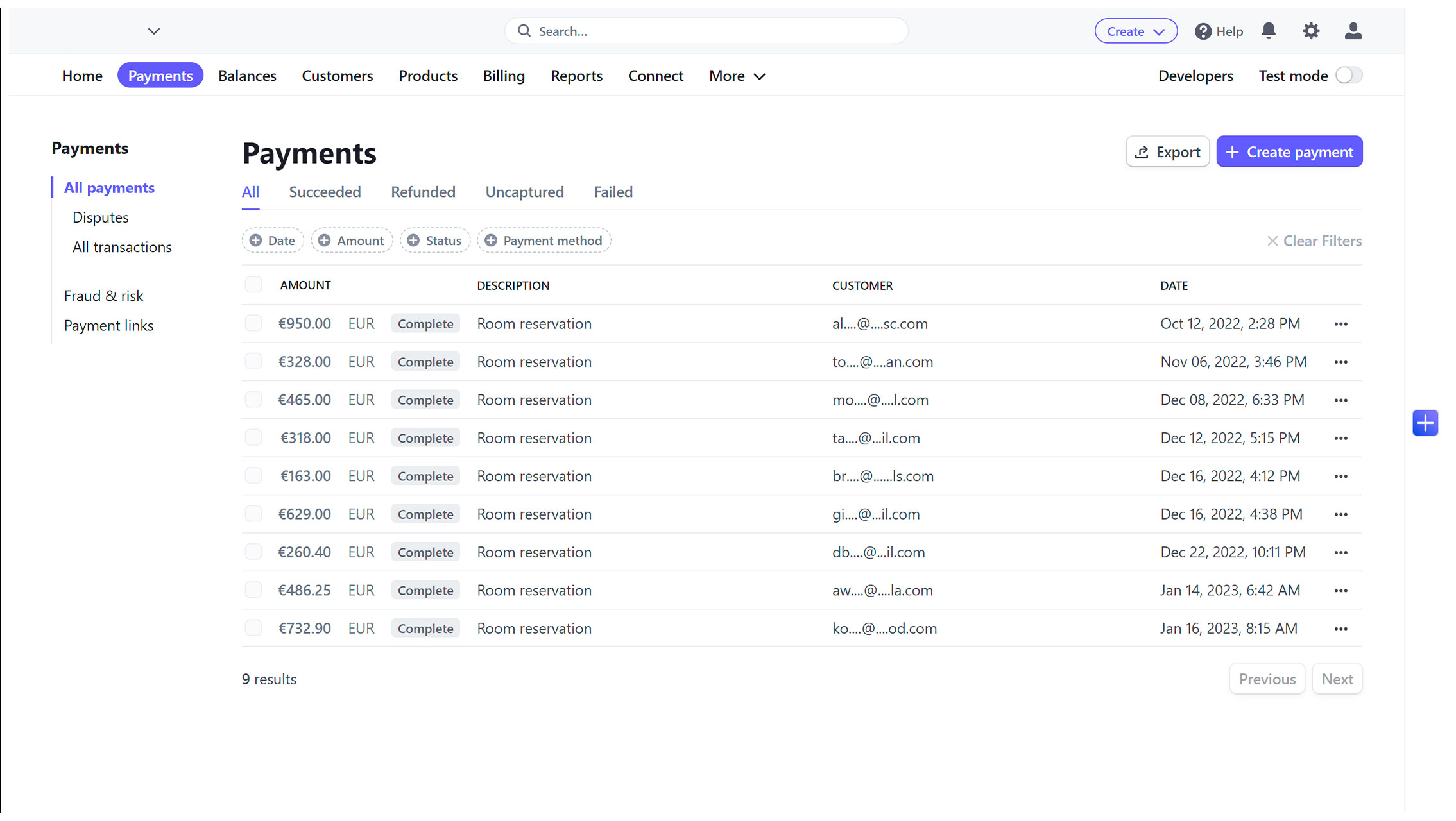Expand the More navigation menu
This screenshot has height=821, width=1456.
click(737, 76)
